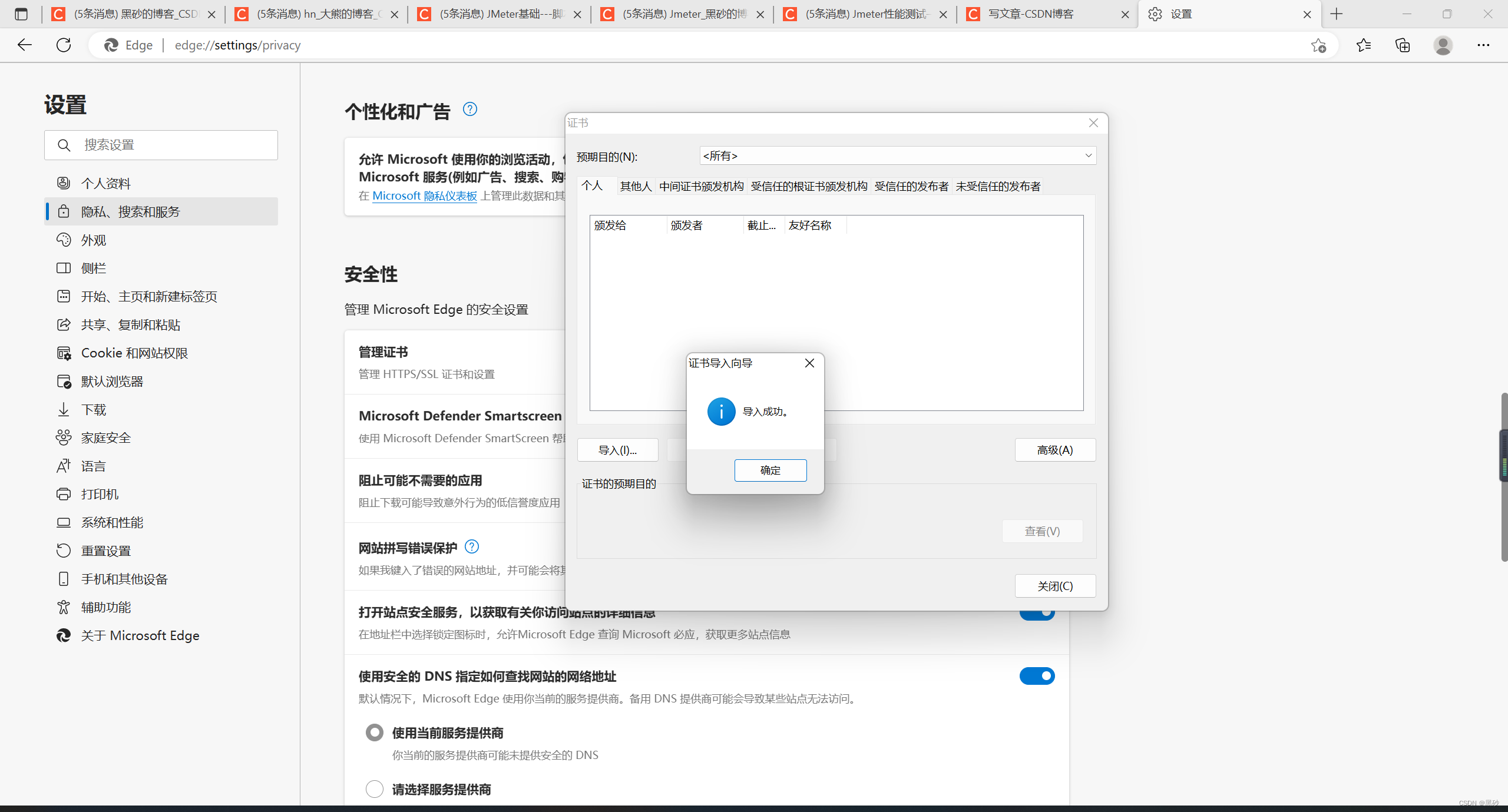
Task: Add page to favorites star-plus icon
Action: pos(1318,45)
